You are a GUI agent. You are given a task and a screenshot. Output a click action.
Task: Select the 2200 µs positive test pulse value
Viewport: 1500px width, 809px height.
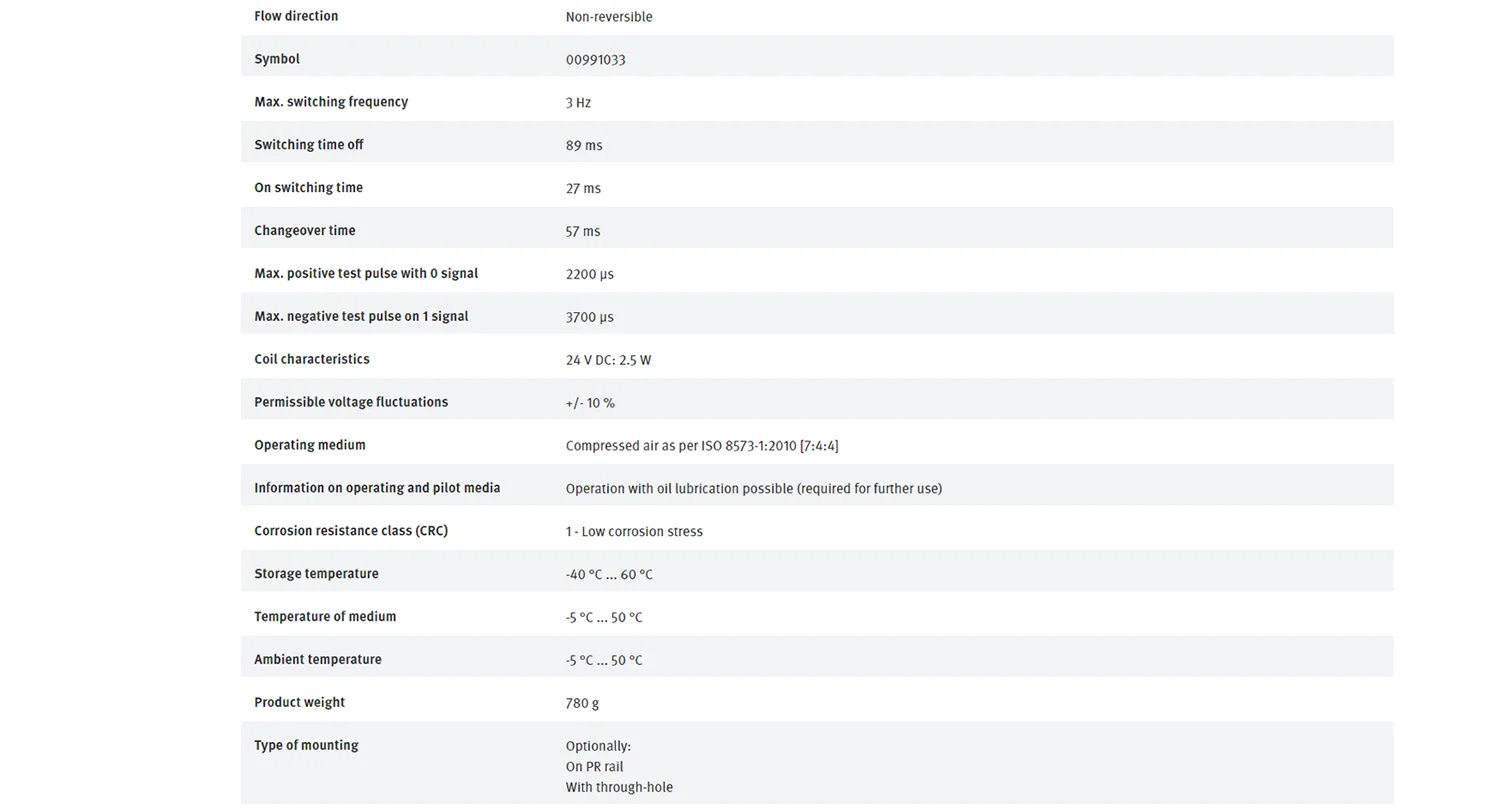pyautogui.click(x=590, y=274)
